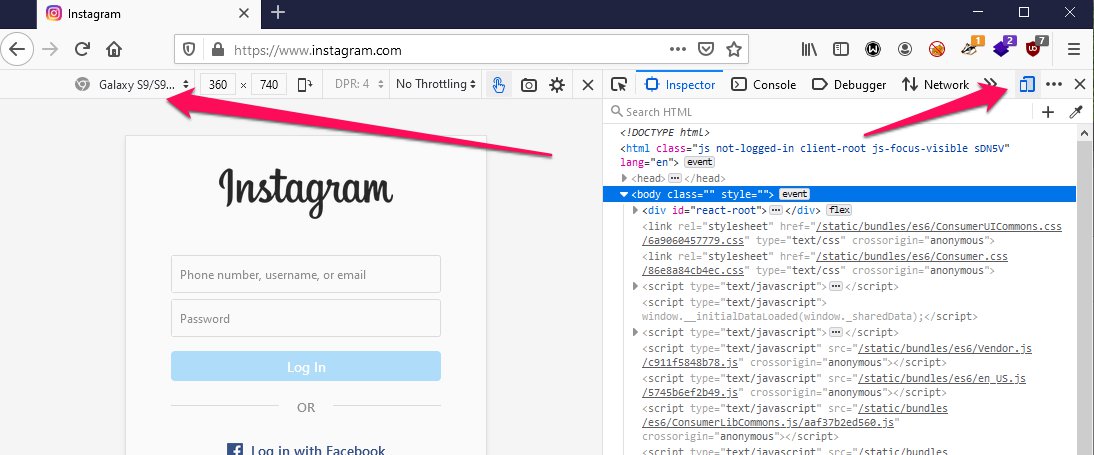Show more devtools tabs chevron
This screenshot has height=455, width=1094.
[x=991, y=84]
